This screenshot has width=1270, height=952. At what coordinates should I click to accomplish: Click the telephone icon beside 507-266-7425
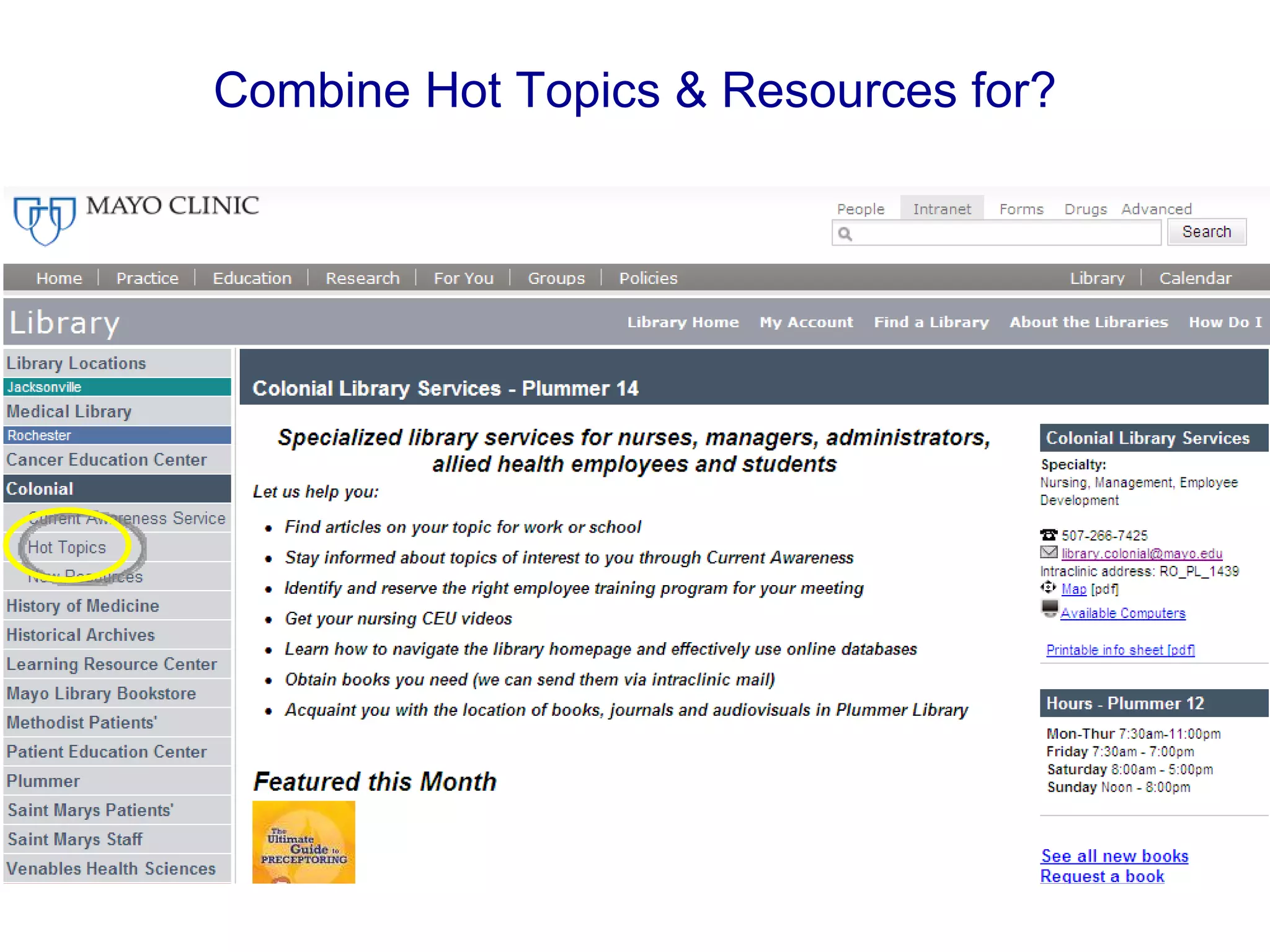[1049, 534]
